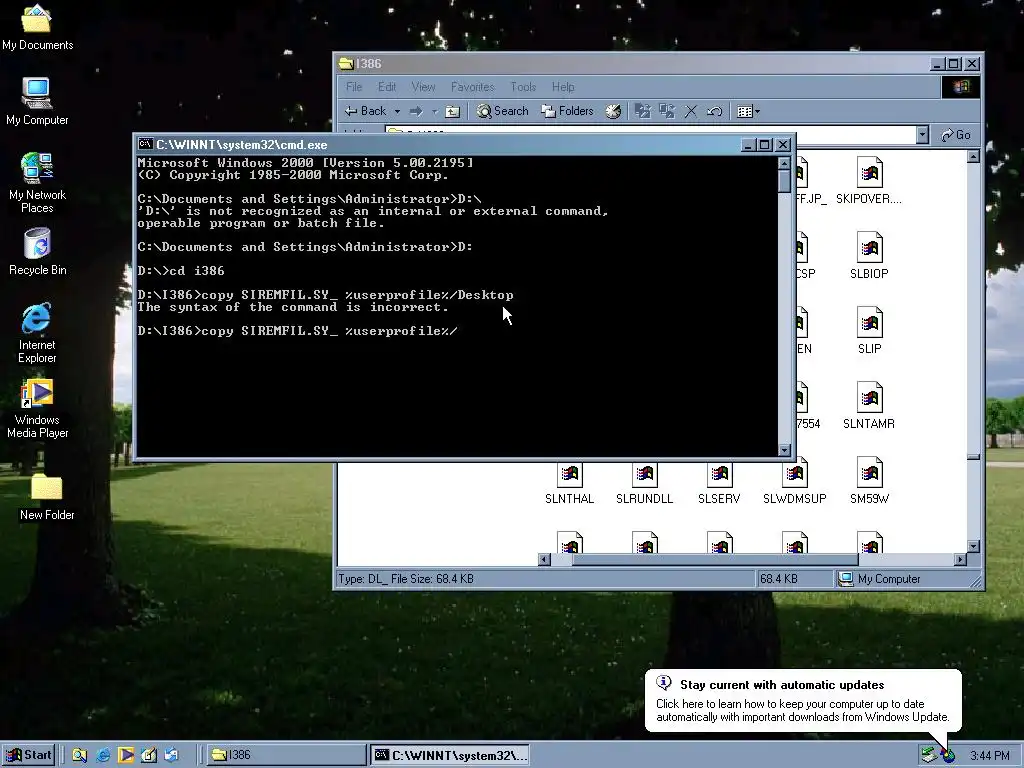This screenshot has height=768, width=1024.
Task: Click the Up folder icon in I386 toolbar
Action: pyautogui.click(x=453, y=112)
